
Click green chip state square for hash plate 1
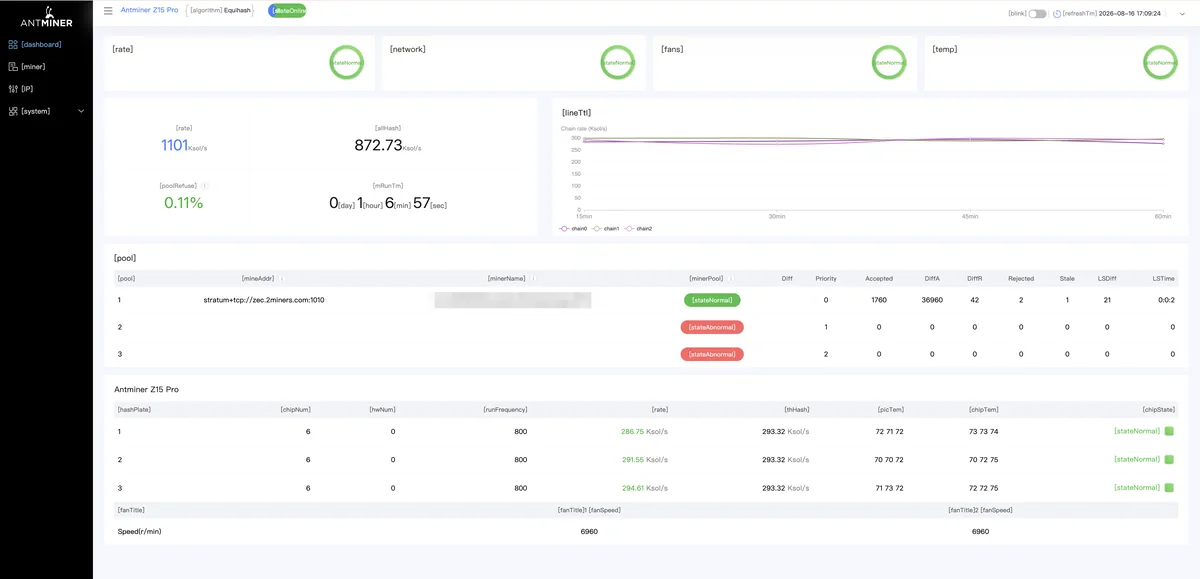(x=1169, y=431)
